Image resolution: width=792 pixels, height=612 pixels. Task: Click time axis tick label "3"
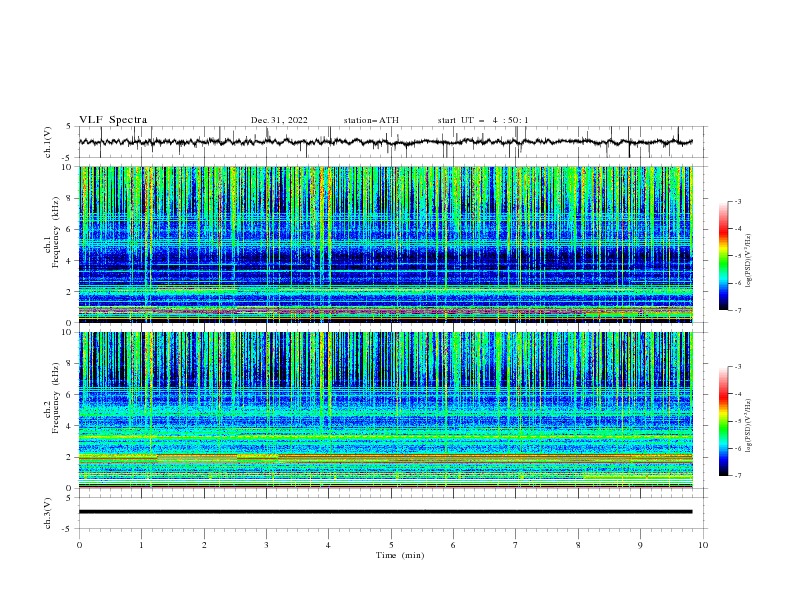pyautogui.click(x=266, y=545)
